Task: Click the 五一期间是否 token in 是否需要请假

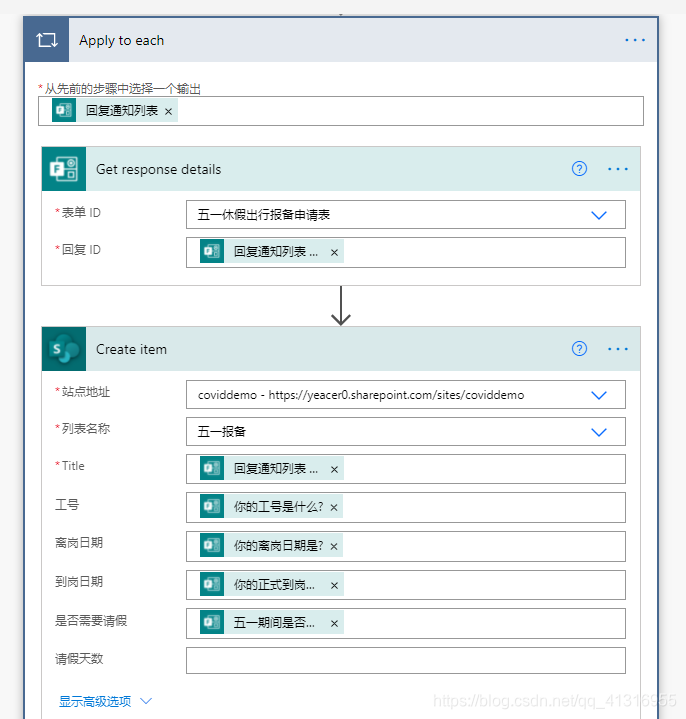Action: (x=271, y=622)
